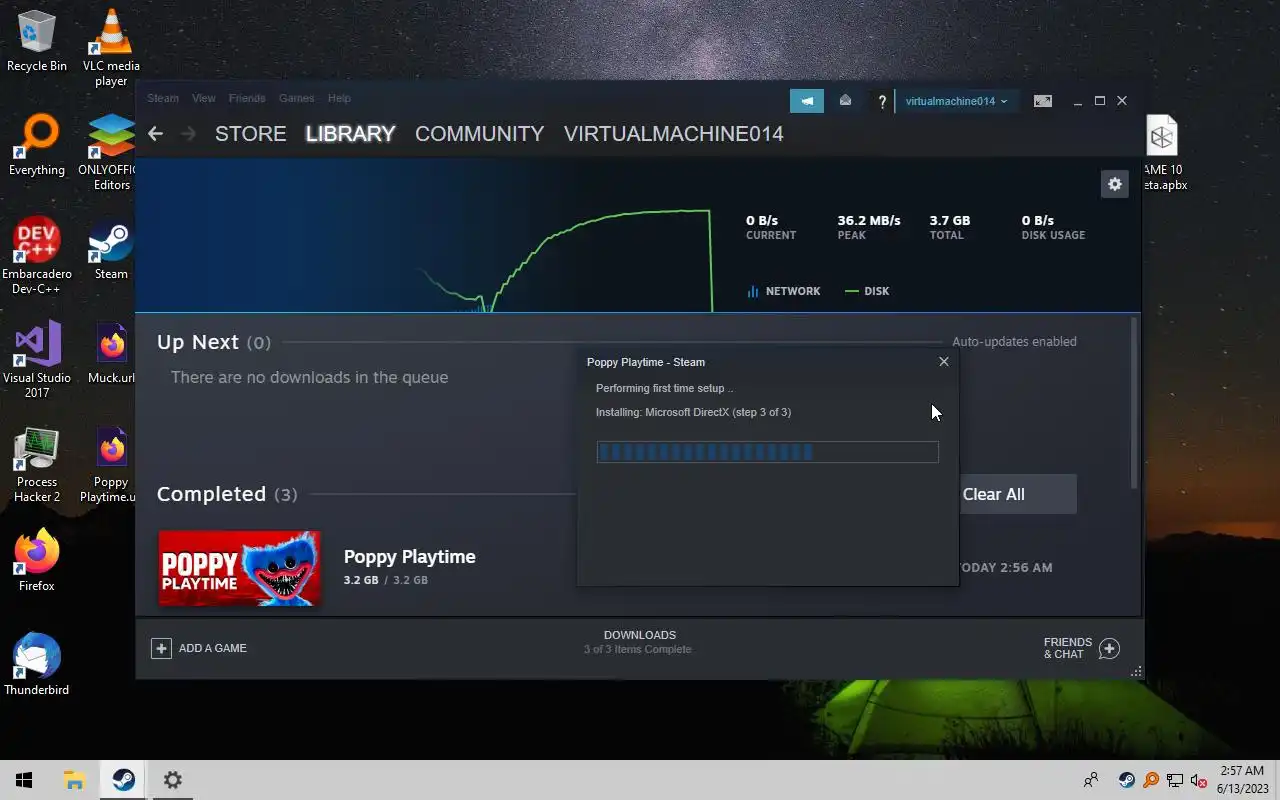Click the muted volume tray icon
This screenshot has height=800, width=1280.
click(x=1199, y=780)
